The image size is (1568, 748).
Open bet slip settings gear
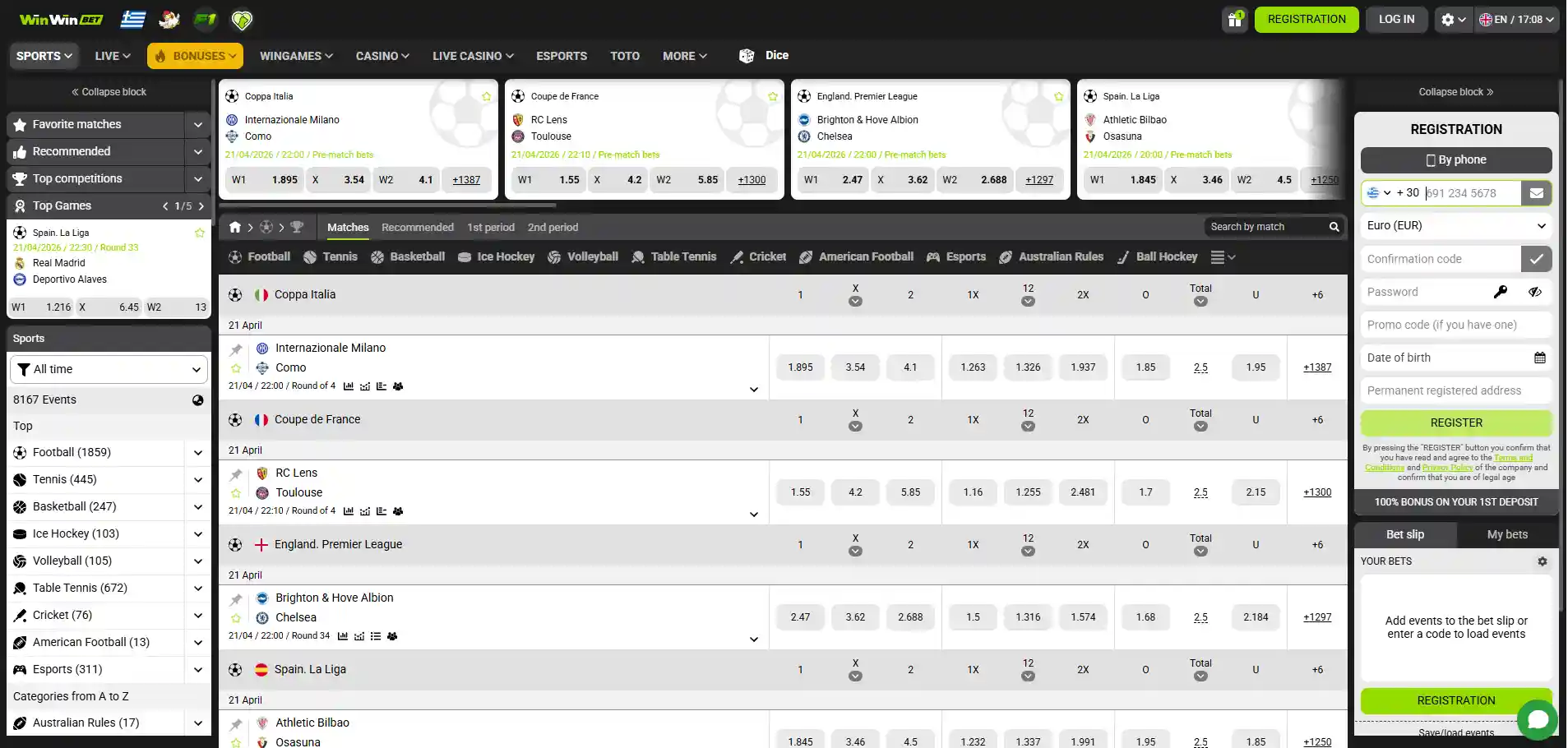click(1543, 561)
